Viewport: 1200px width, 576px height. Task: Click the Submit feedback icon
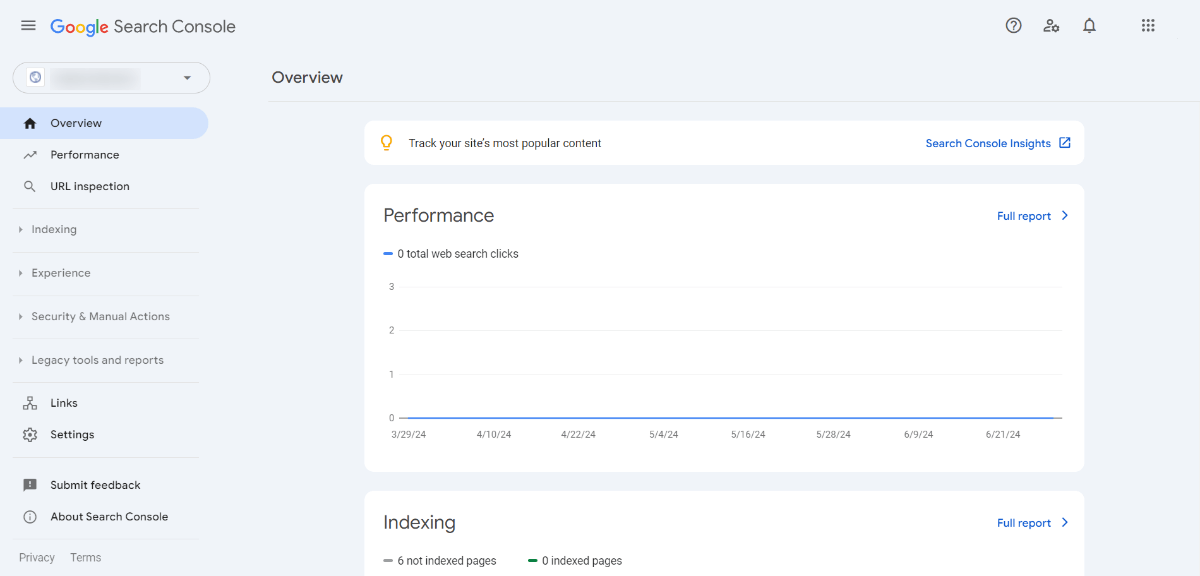30,485
